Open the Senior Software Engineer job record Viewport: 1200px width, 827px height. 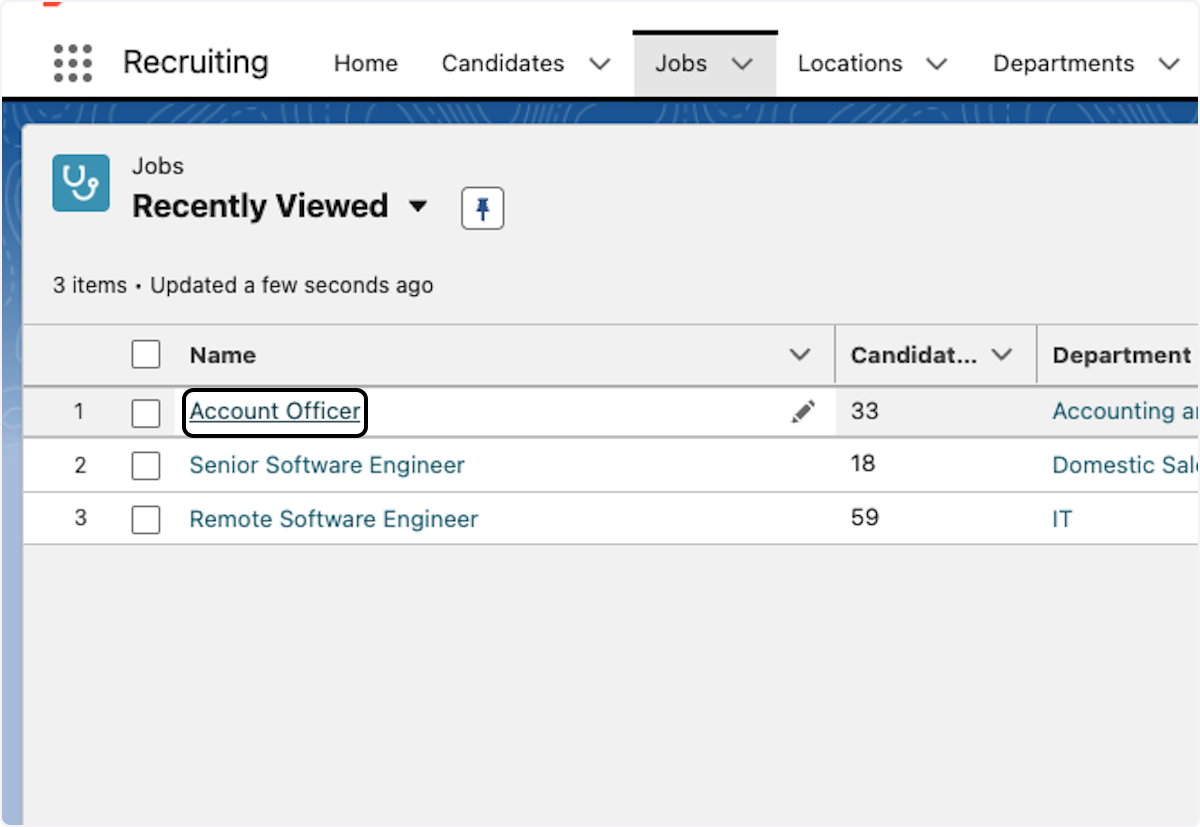coord(327,465)
